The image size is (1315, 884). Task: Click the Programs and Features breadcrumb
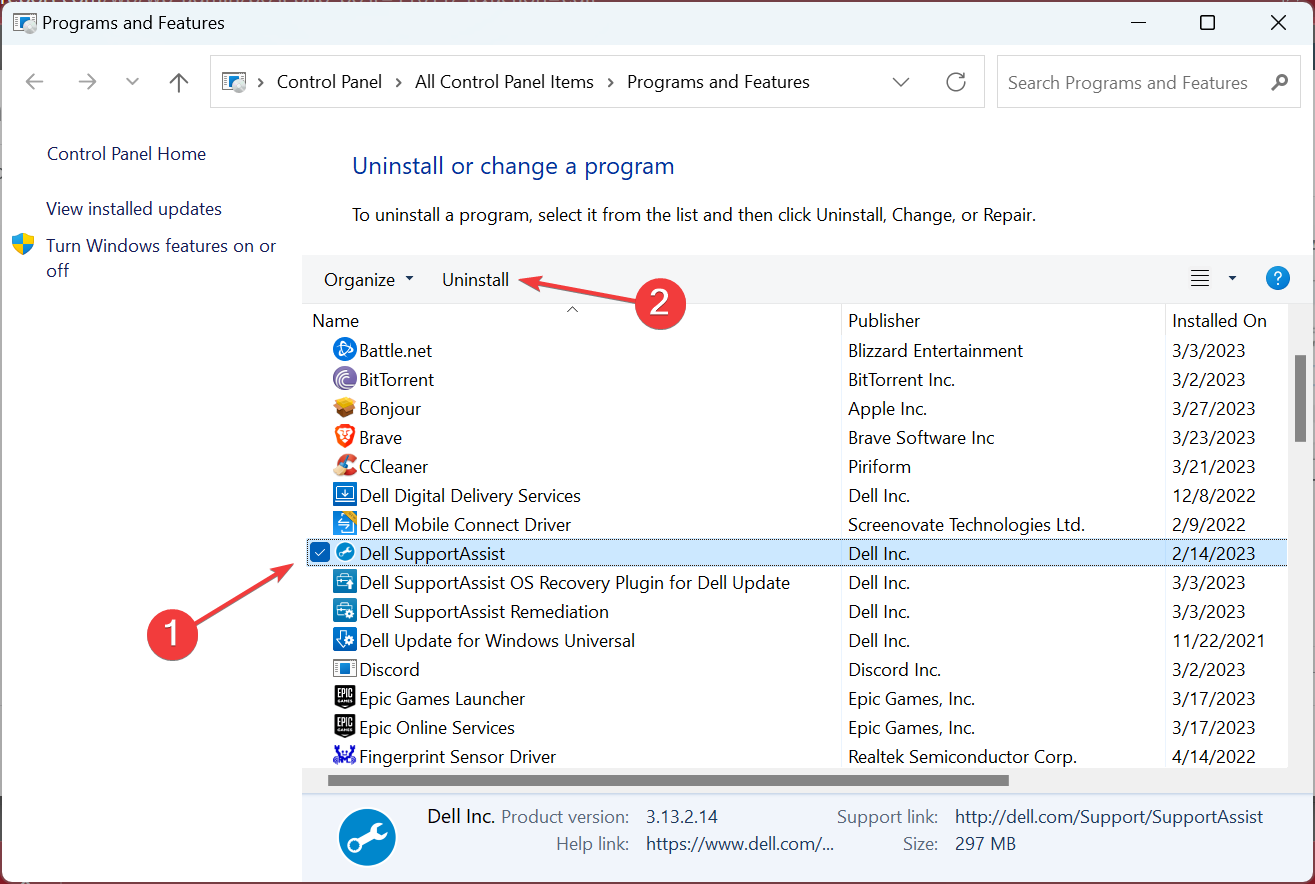(718, 82)
